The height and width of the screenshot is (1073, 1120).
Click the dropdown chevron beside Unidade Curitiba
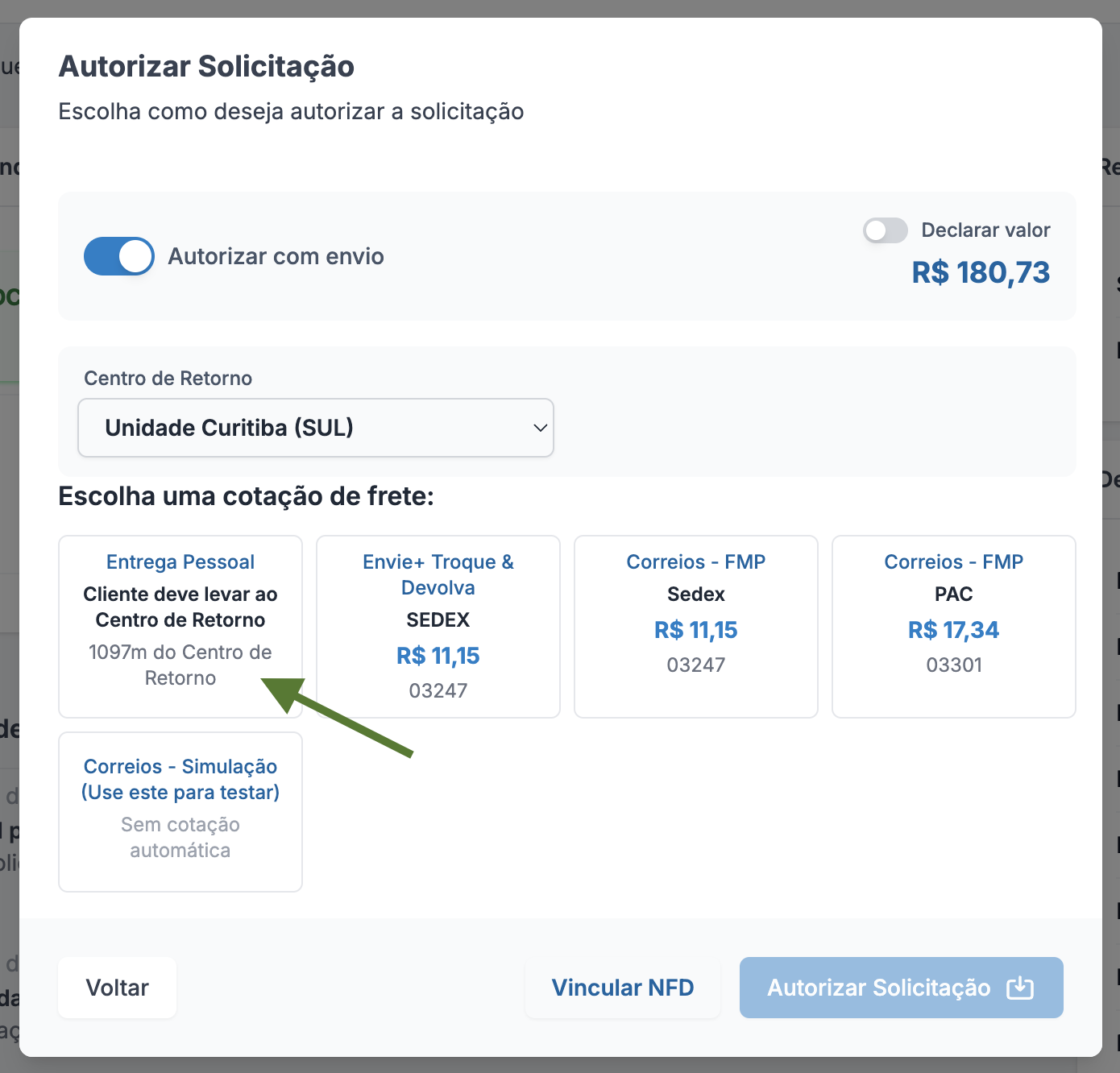pos(541,428)
